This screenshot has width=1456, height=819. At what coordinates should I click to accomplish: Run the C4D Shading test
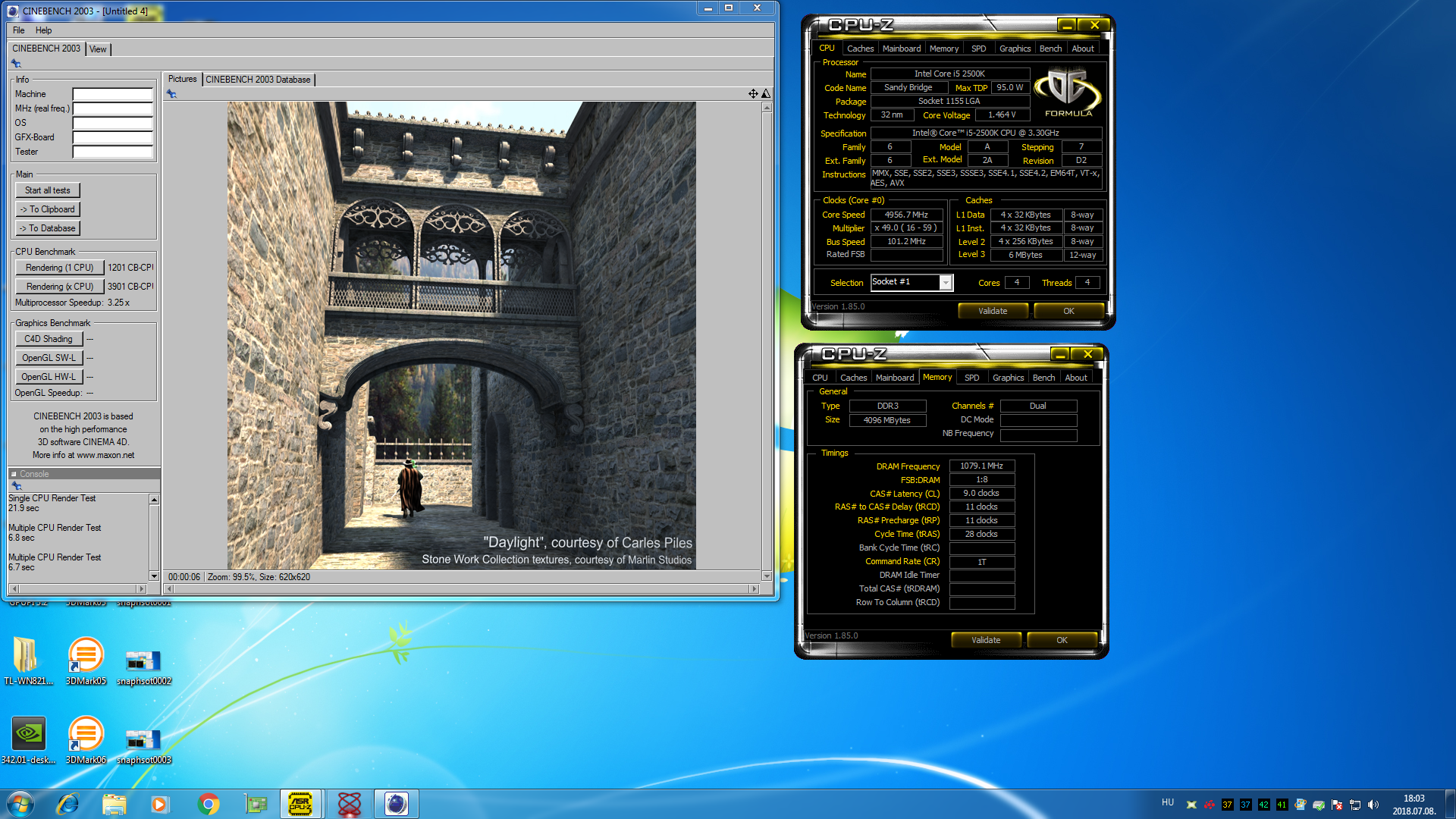click(49, 339)
